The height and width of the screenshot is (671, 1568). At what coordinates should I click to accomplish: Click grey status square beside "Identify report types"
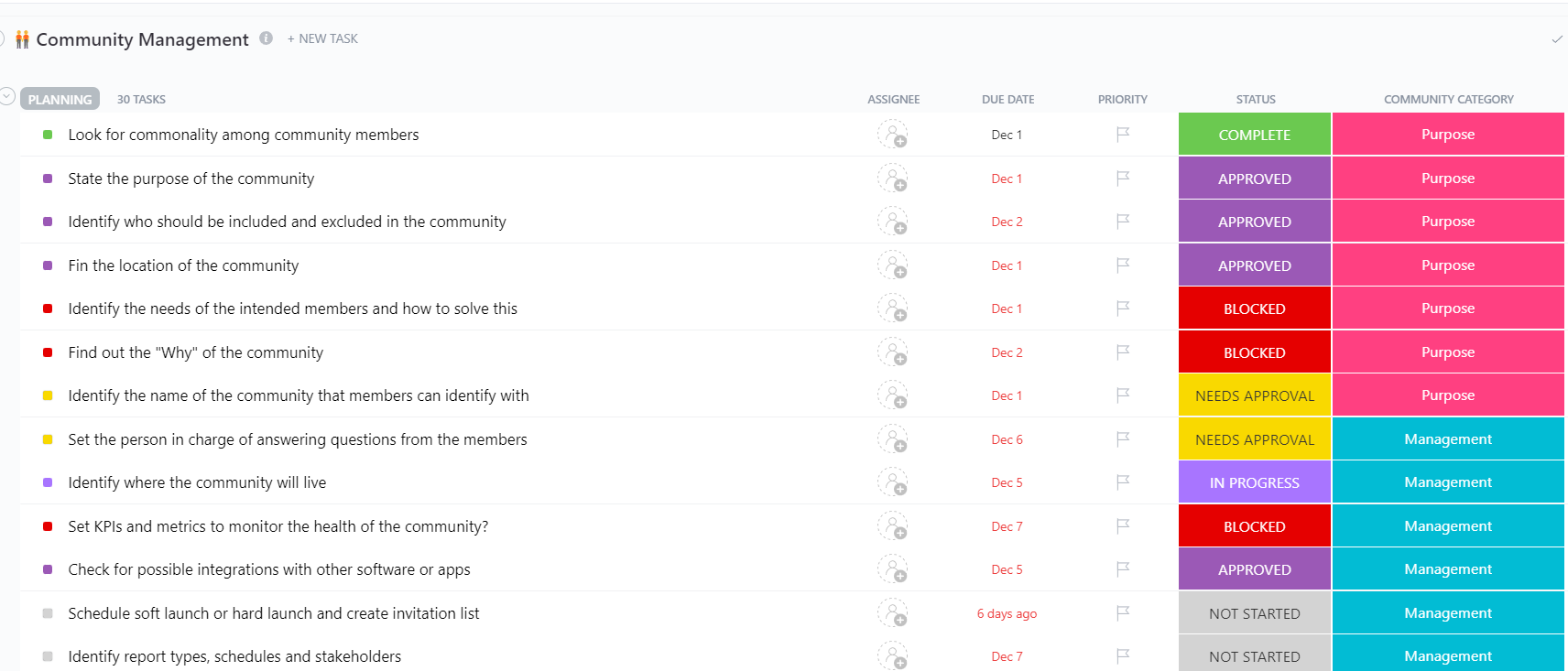48,656
